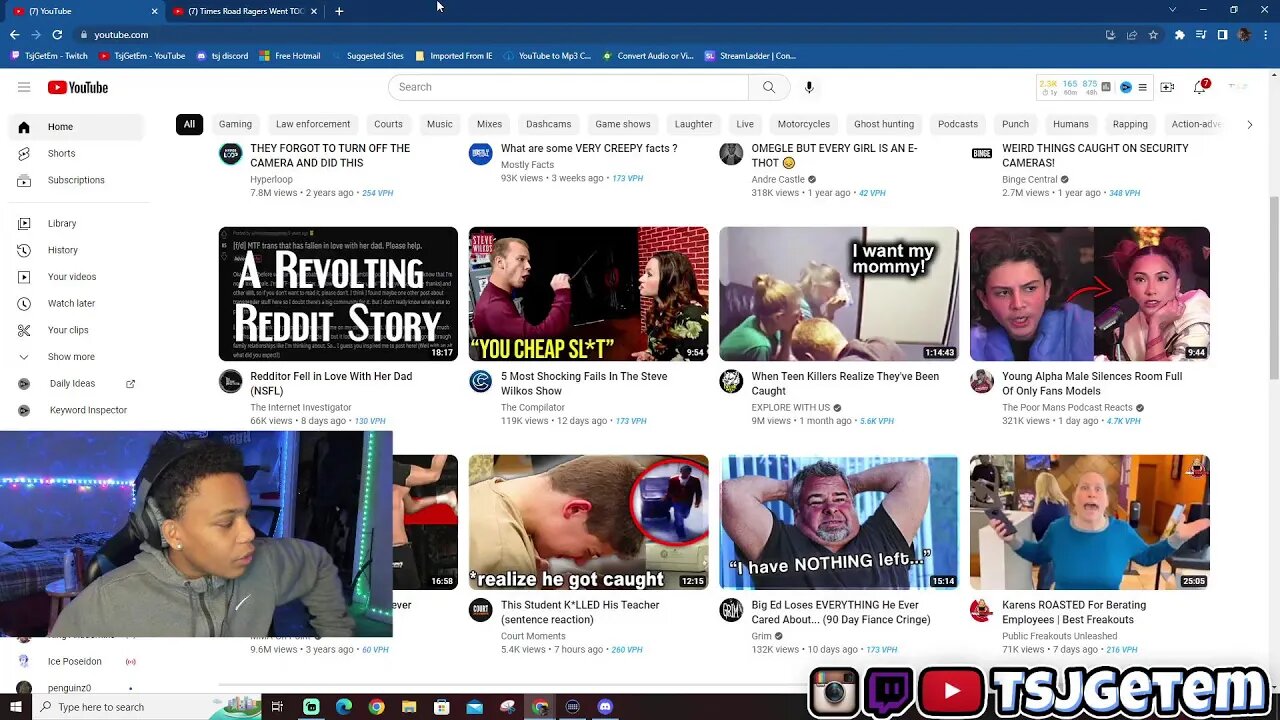
Task: Open Microsoft Edge from the taskbar
Action: pyautogui.click(x=344, y=707)
